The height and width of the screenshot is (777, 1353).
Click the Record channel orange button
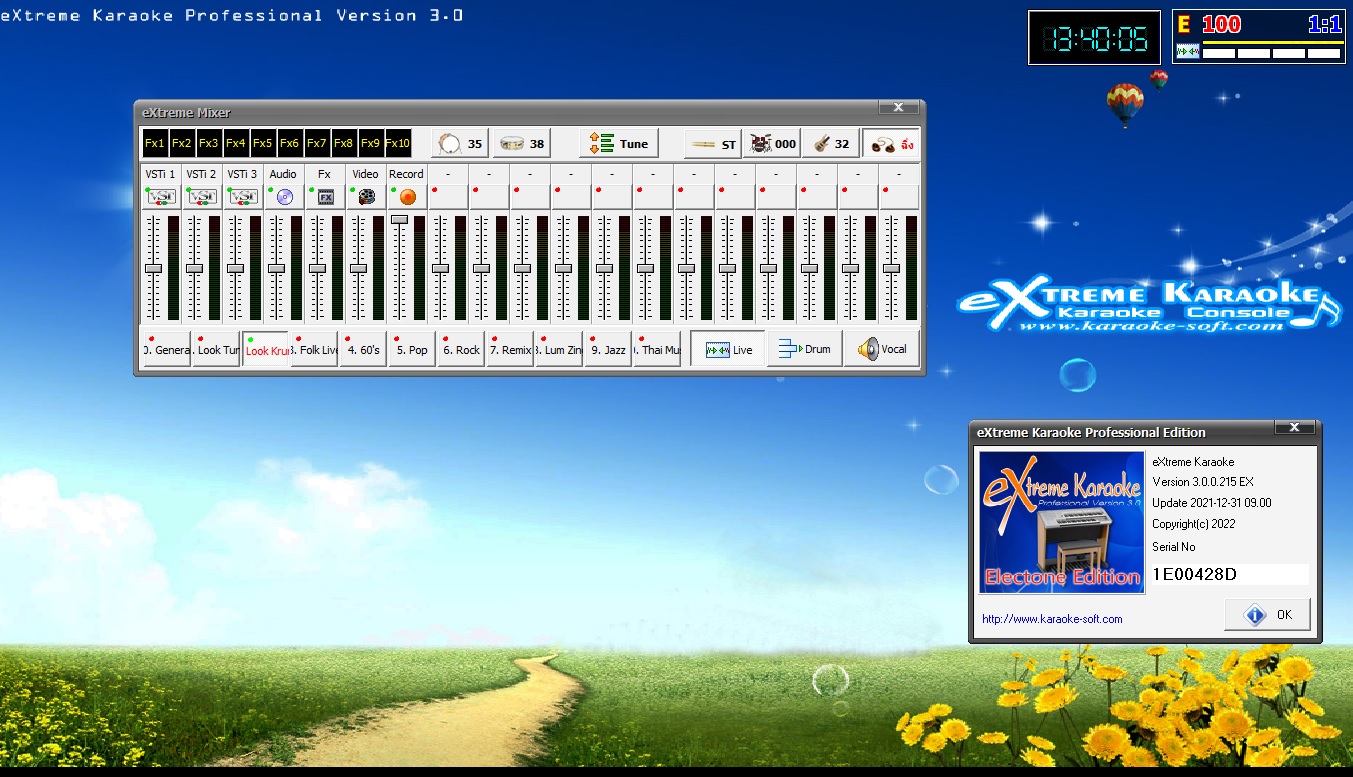(x=407, y=197)
